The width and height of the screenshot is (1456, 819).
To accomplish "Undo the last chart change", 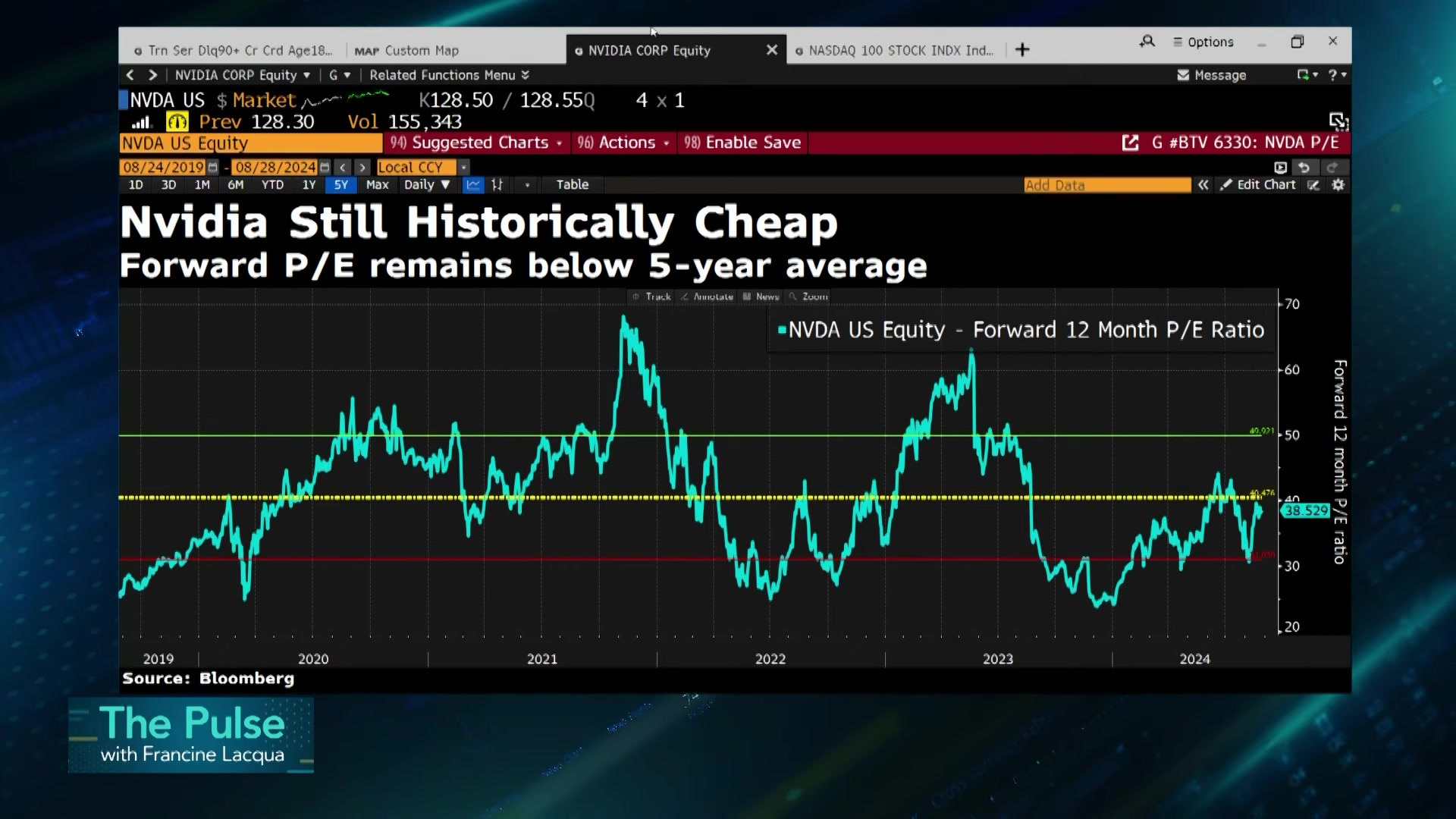I will point(1304,168).
